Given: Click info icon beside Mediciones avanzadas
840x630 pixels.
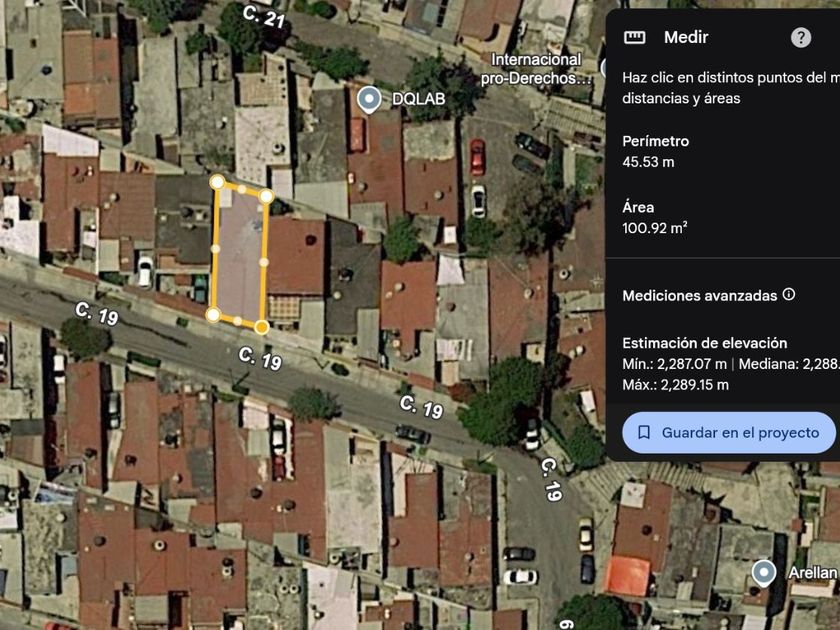Looking at the screenshot, I should pyautogui.click(x=789, y=294).
